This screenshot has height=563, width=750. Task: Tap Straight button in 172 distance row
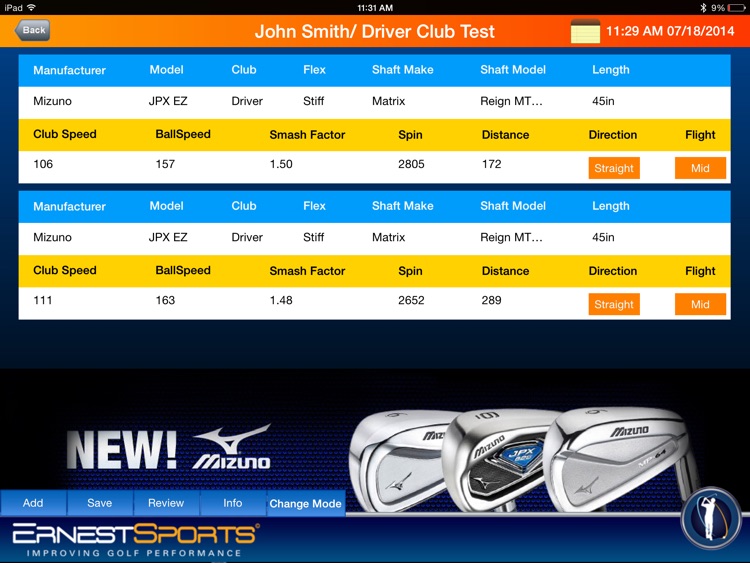click(x=614, y=168)
